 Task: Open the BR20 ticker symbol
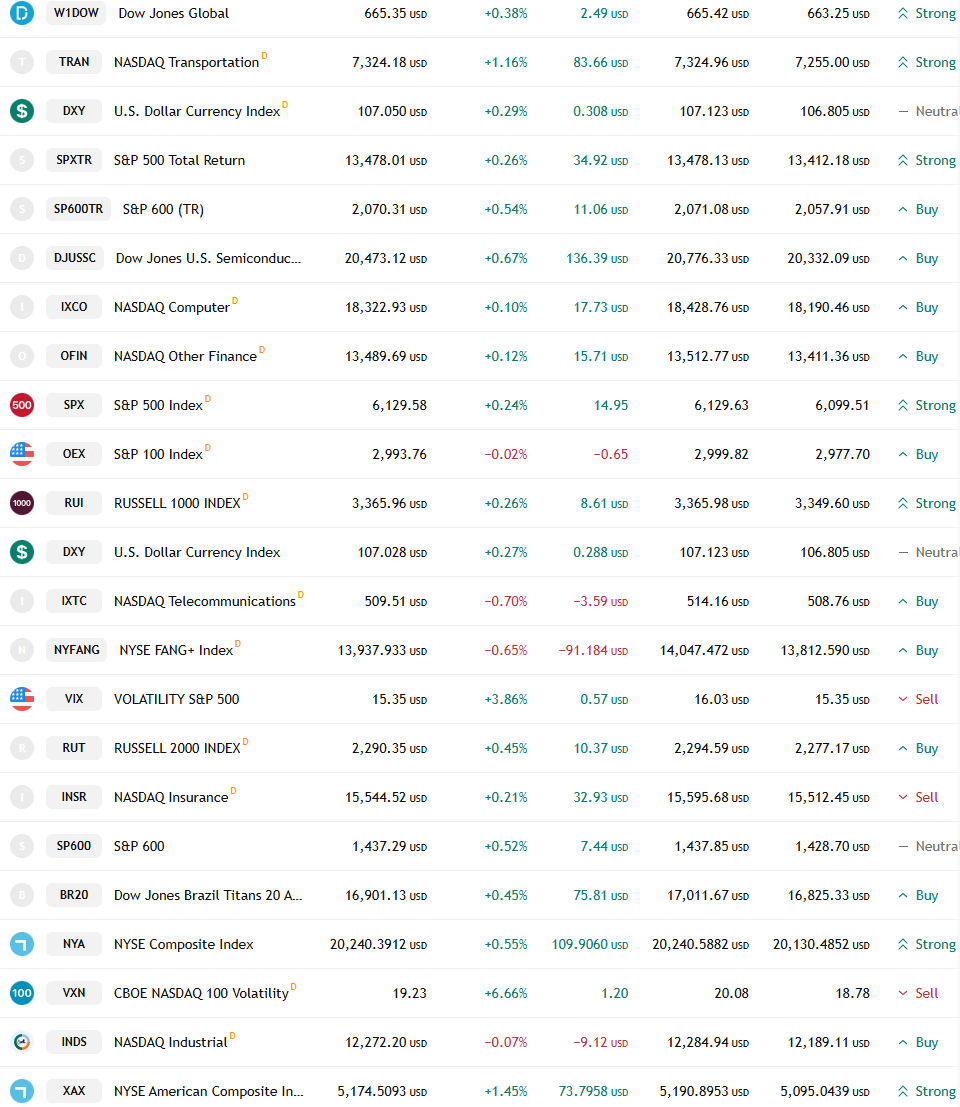click(x=74, y=895)
